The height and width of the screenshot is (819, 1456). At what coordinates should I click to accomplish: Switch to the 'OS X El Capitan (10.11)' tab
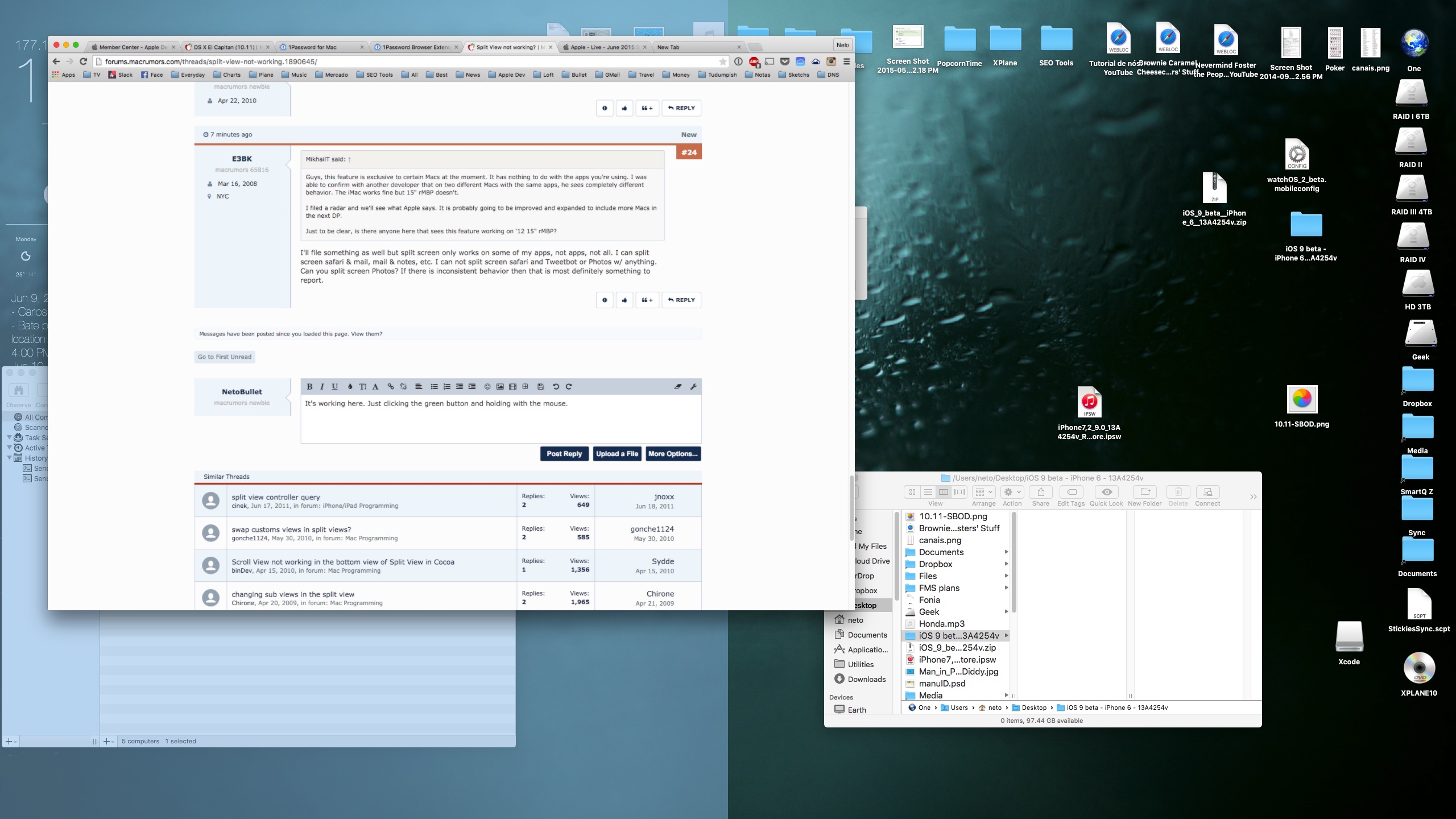click(227, 47)
